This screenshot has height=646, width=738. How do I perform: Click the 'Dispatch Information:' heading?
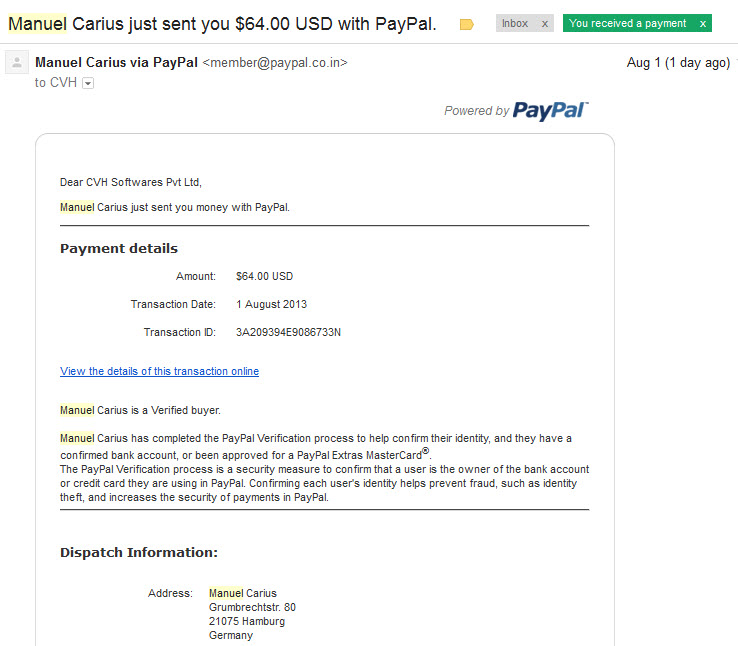pyautogui.click(x=139, y=552)
